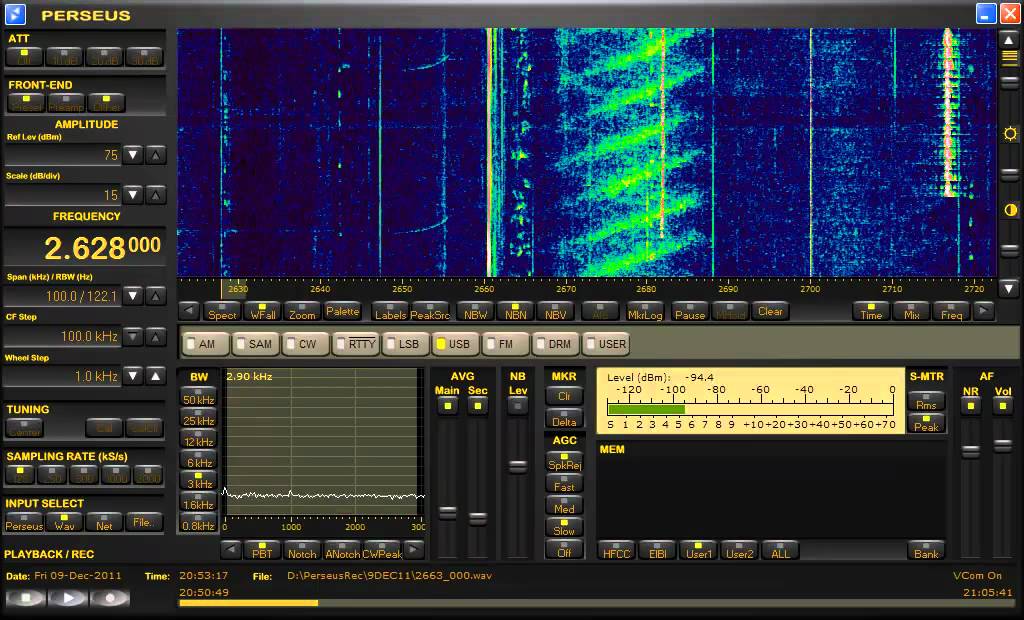
Task: Enable the 10 dB attenuator button
Action: coord(64,57)
